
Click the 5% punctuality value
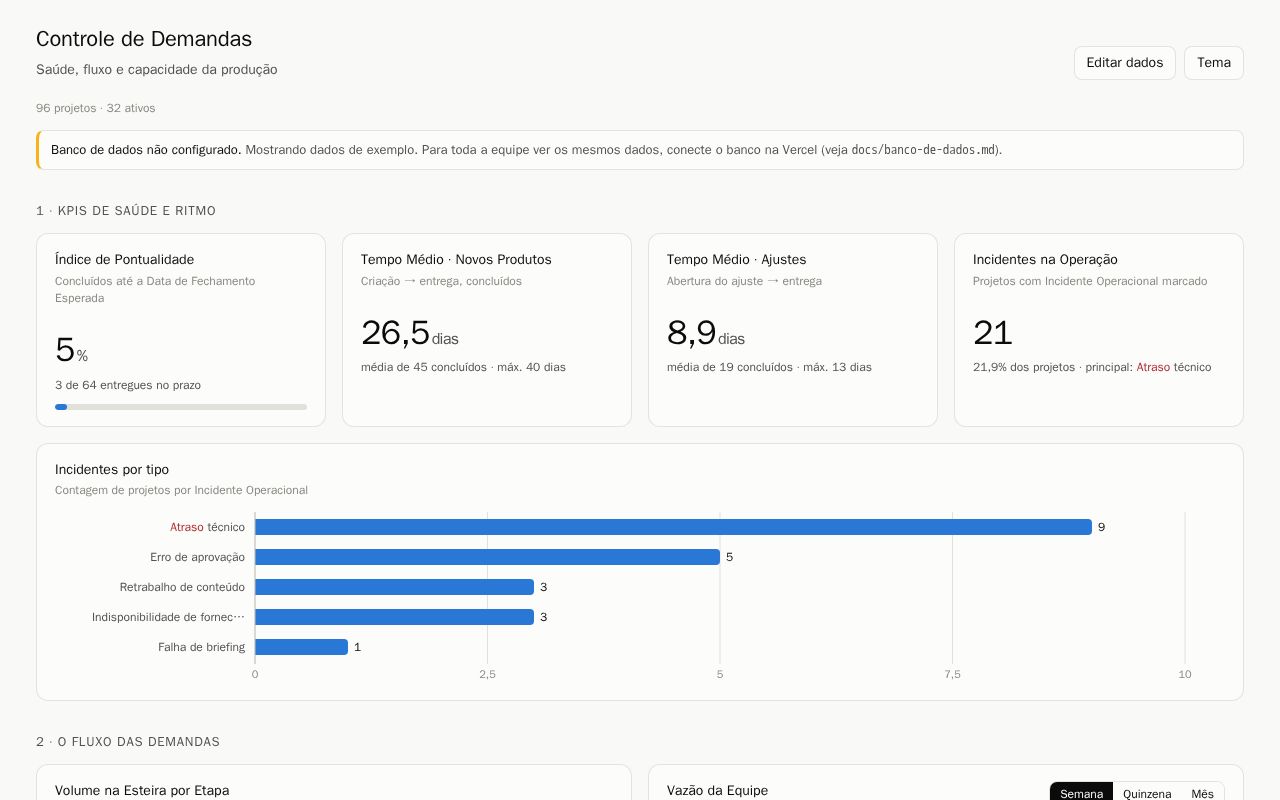tap(71, 350)
